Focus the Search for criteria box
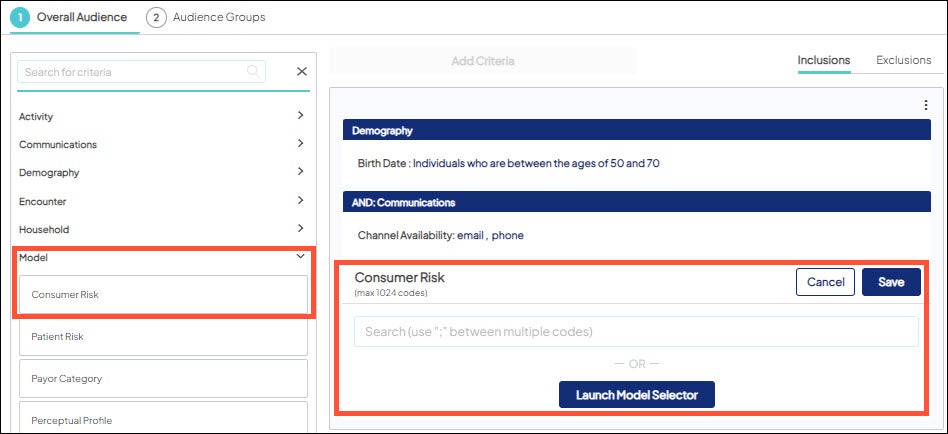Image resolution: width=948 pixels, height=434 pixels. click(x=130, y=72)
